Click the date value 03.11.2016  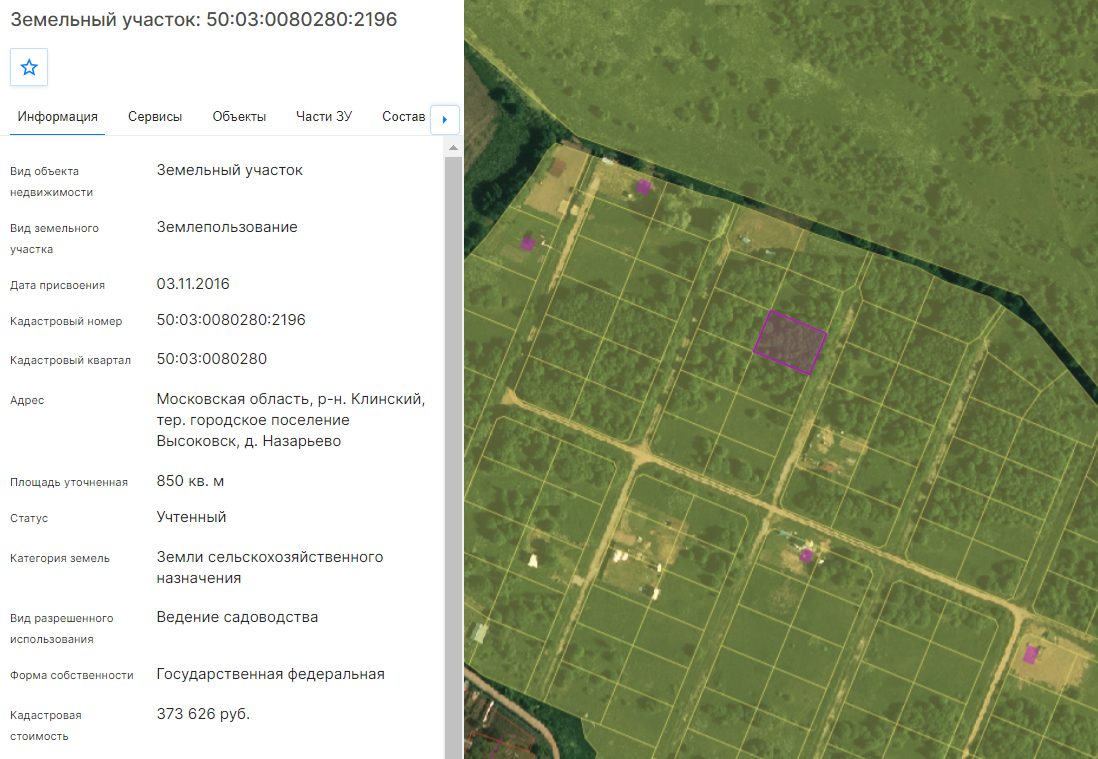pos(193,284)
